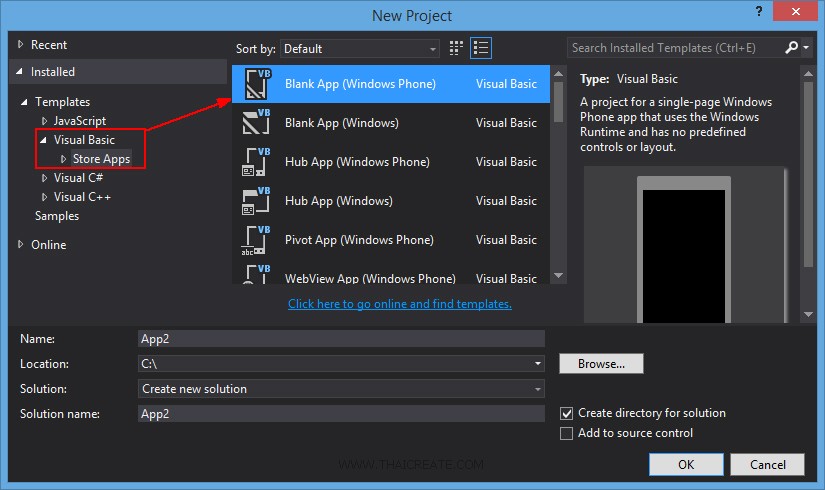Click the Pivot App (Windows Phone) icon
This screenshot has width=825, height=490.
tap(256, 240)
